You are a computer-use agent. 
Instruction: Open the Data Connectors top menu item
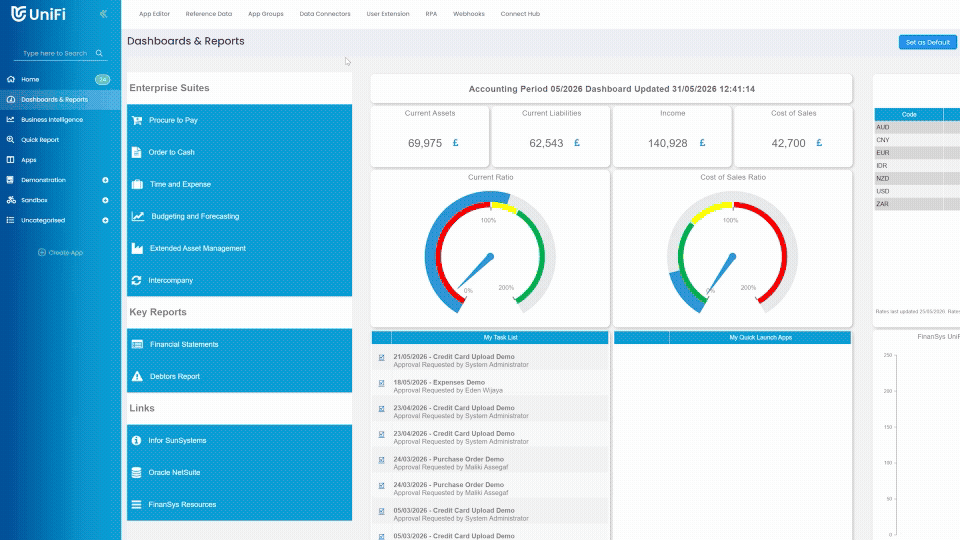point(324,13)
